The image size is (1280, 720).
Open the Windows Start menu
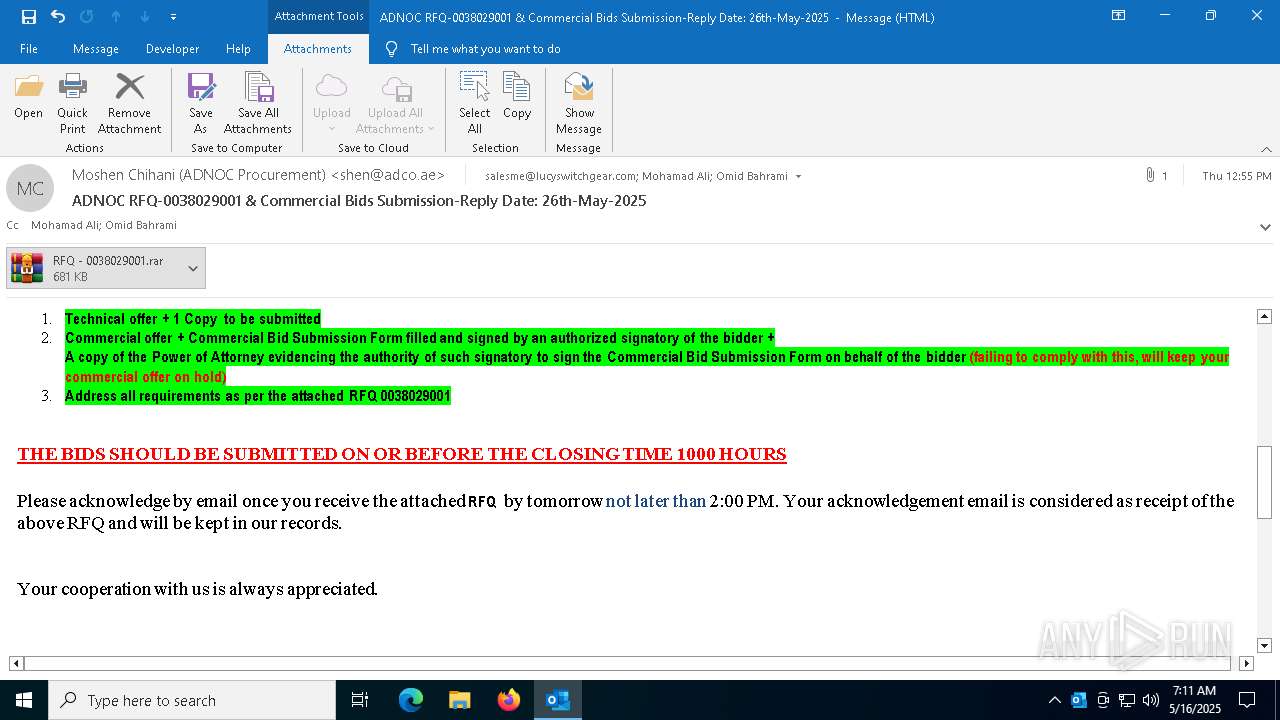[24, 700]
